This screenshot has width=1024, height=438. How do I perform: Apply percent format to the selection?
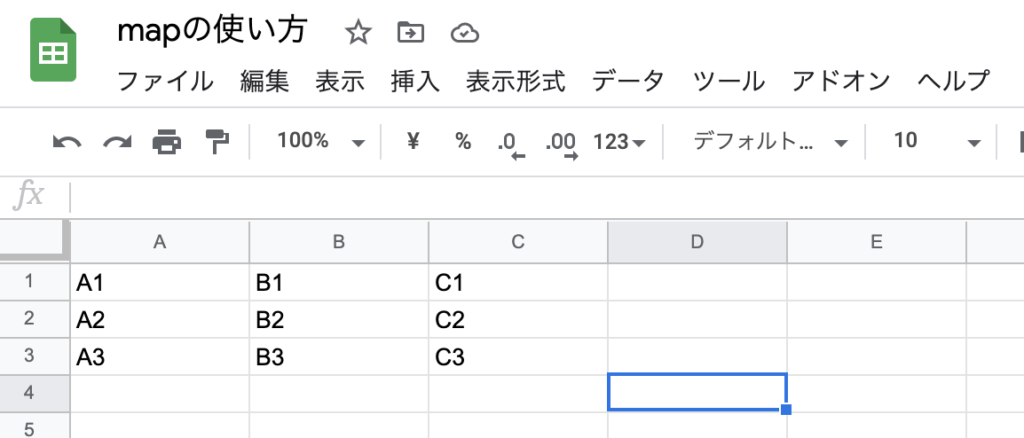click(x=463, y=140)
